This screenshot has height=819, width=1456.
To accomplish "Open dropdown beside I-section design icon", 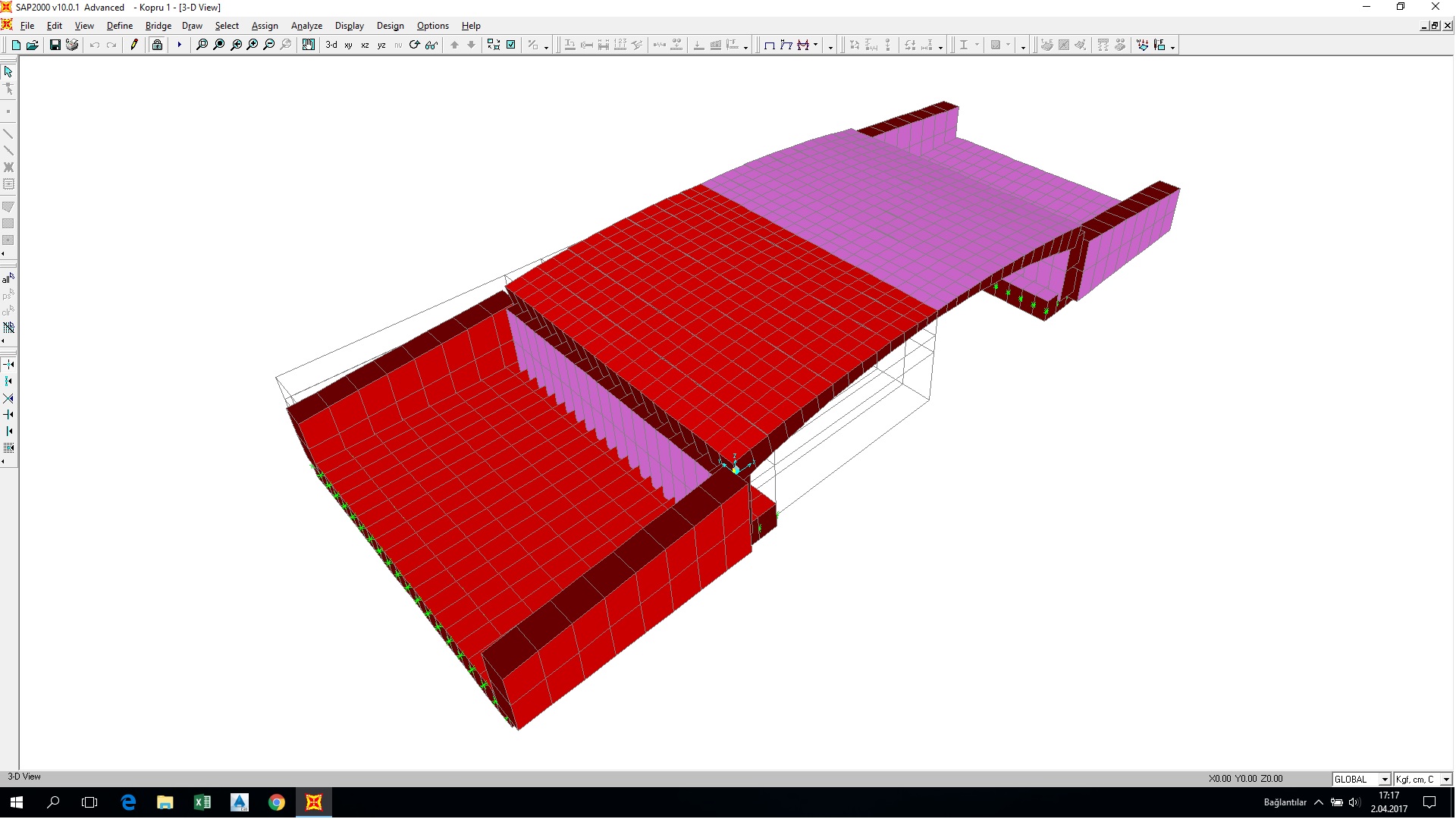I will click(977, 45).
